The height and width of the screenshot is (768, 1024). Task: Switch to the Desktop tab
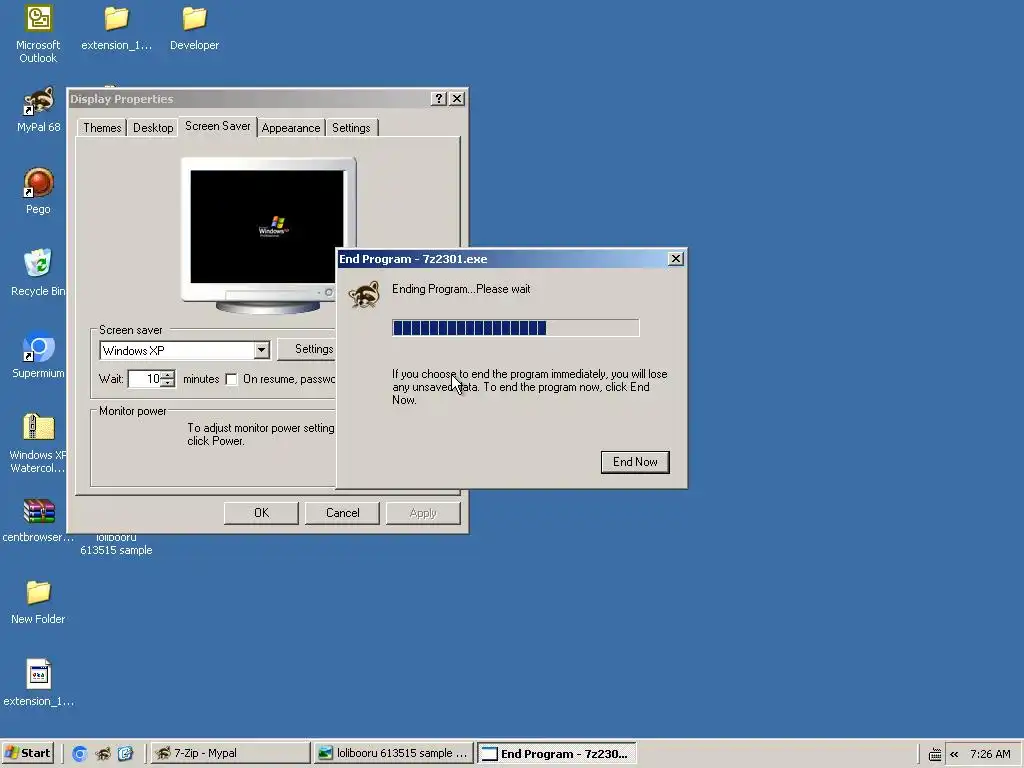153,128
